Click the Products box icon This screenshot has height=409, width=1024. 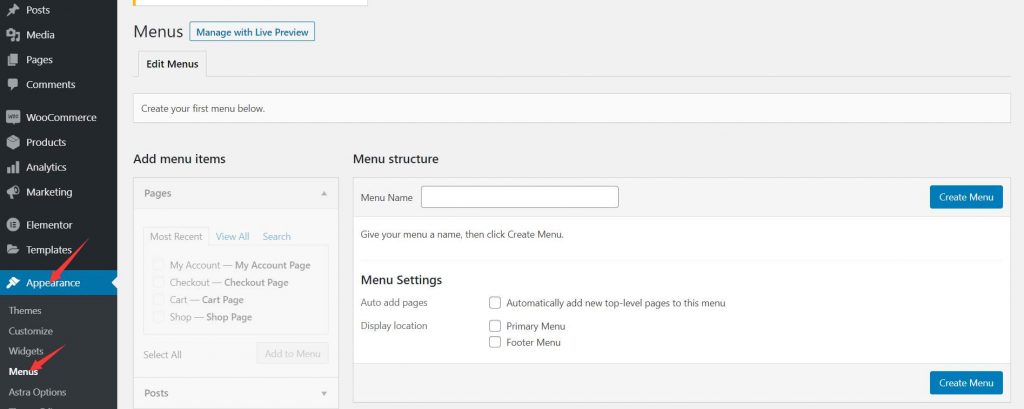click(x=13, y=142)
